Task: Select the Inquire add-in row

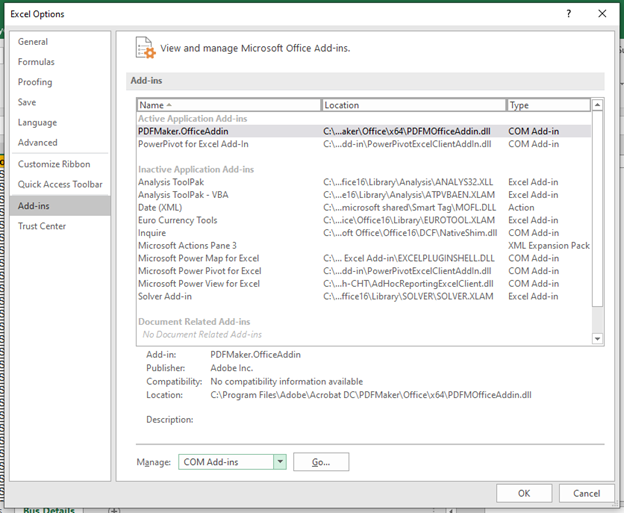Action: tap(364, 233)
